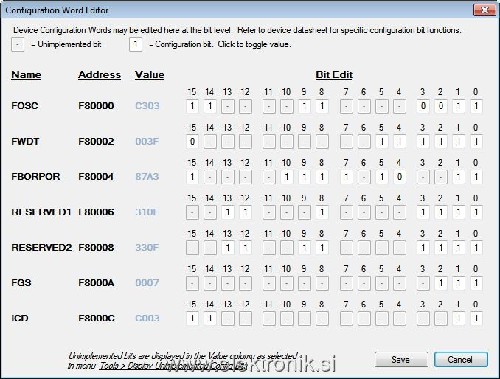Toggle FBORPOR bit 4 value

pos(399,177)
